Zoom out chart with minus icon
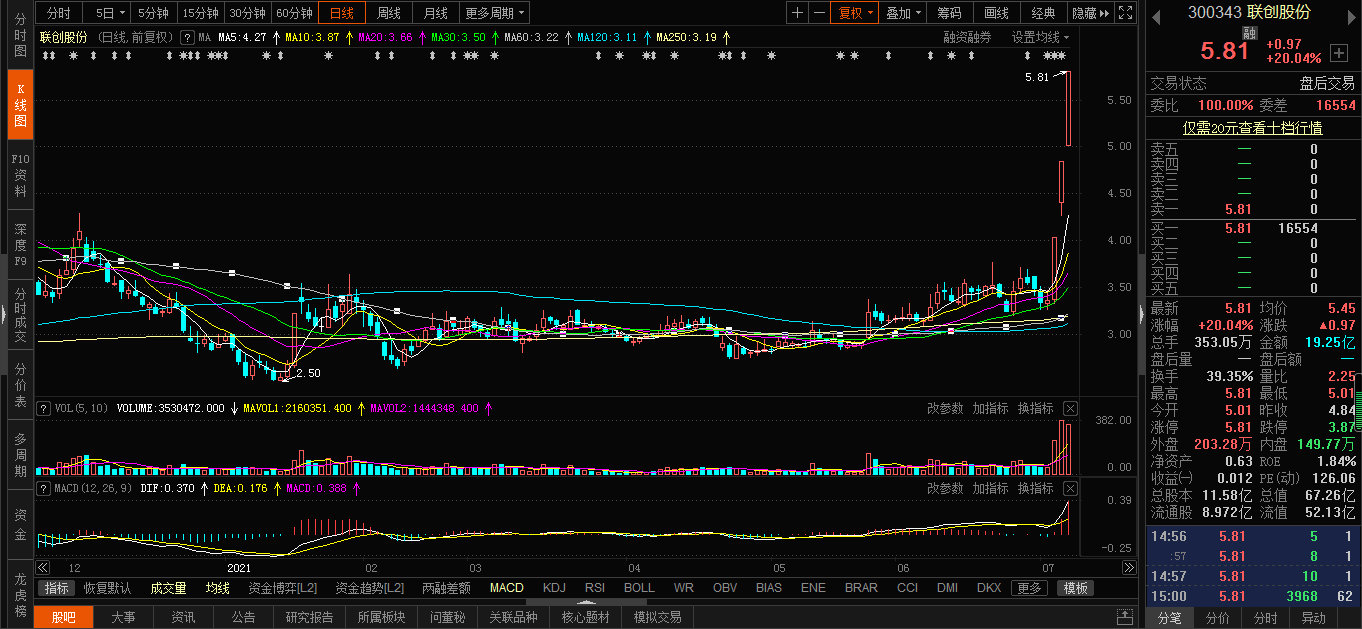The height and width of the screenshot is (629, 1362). click(819, 13)
